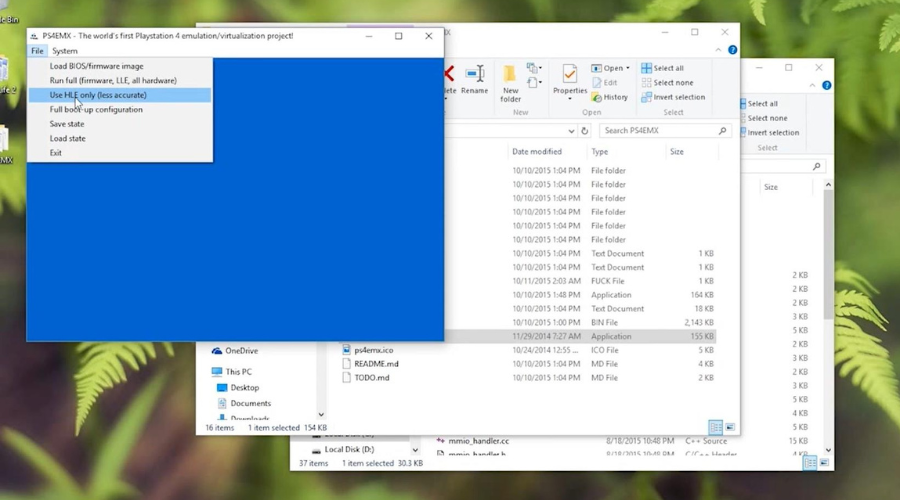Screen dimensions: 900x500
Task: Sort by Date modified column
Action: 537,152
